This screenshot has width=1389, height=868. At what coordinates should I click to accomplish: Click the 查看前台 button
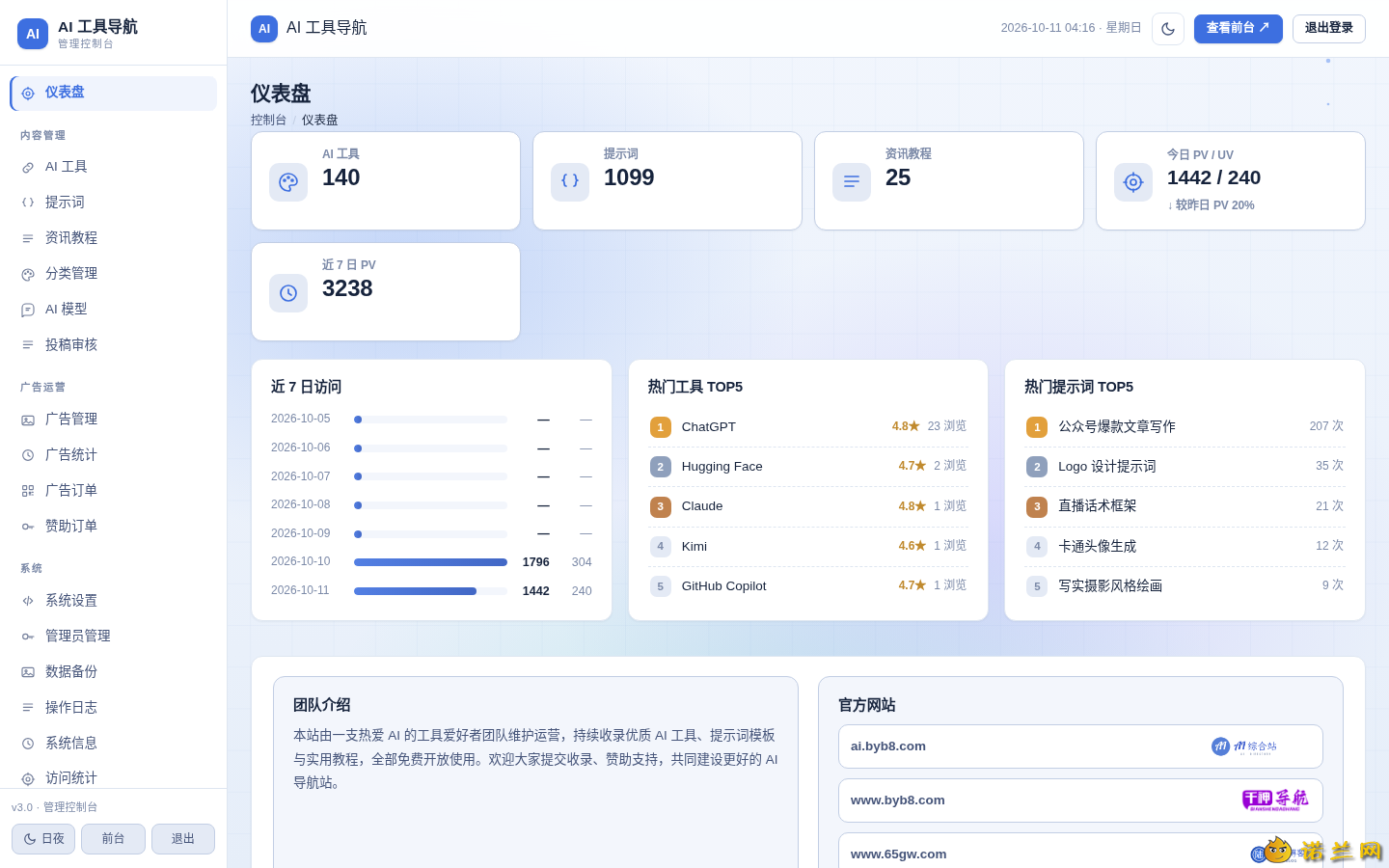coord(1239,29)
